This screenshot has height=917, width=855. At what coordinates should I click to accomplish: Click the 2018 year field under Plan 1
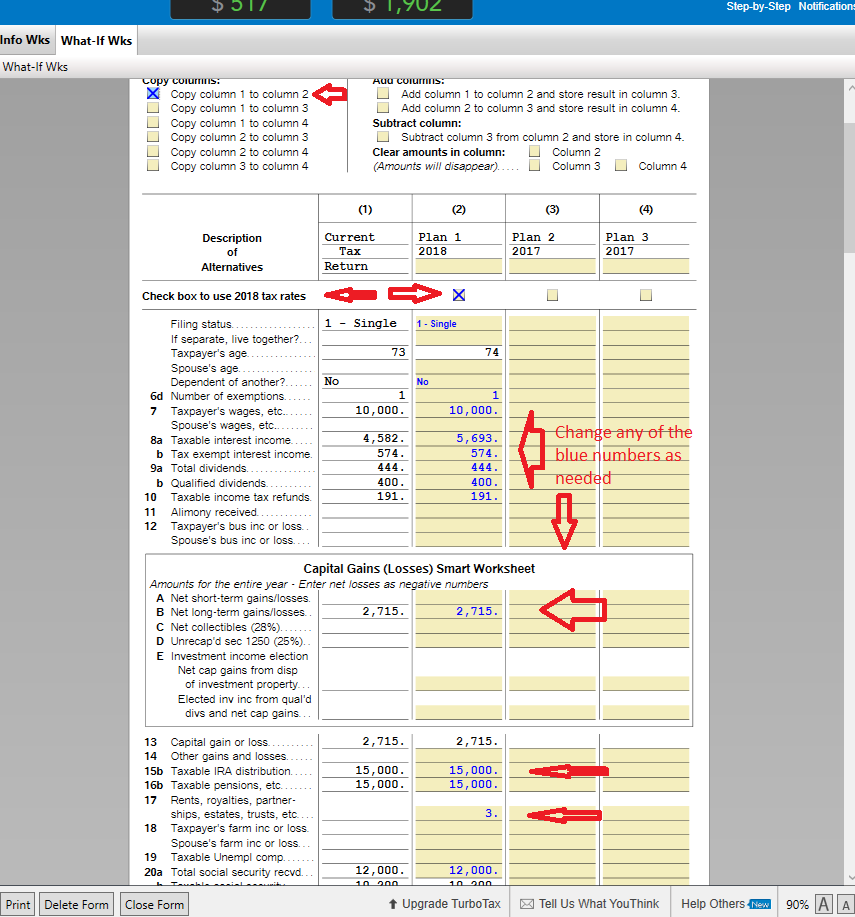point(458,251)
